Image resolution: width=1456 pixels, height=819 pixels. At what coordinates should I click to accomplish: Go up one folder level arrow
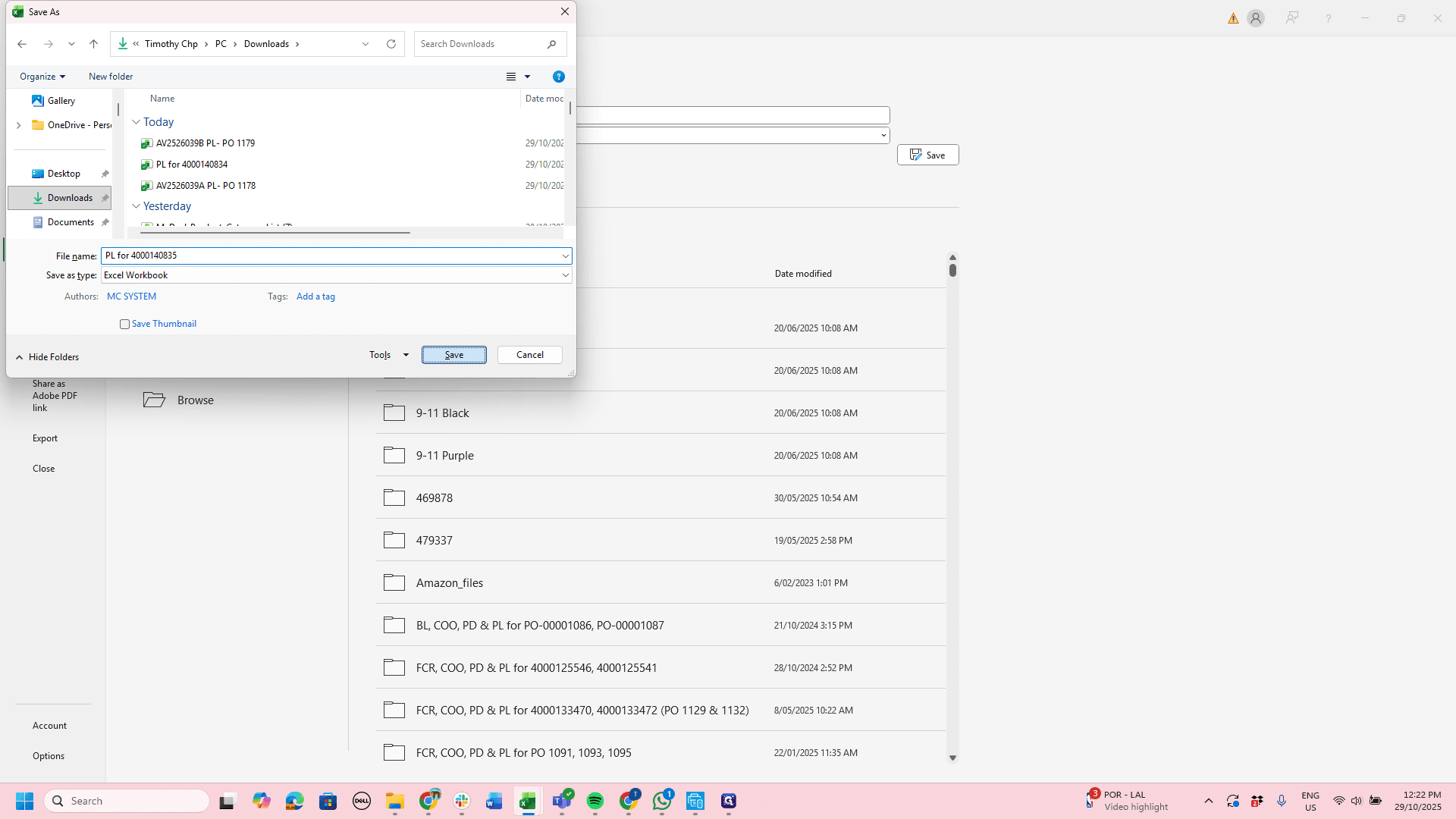pyautogui.click(x=94, y=44)
